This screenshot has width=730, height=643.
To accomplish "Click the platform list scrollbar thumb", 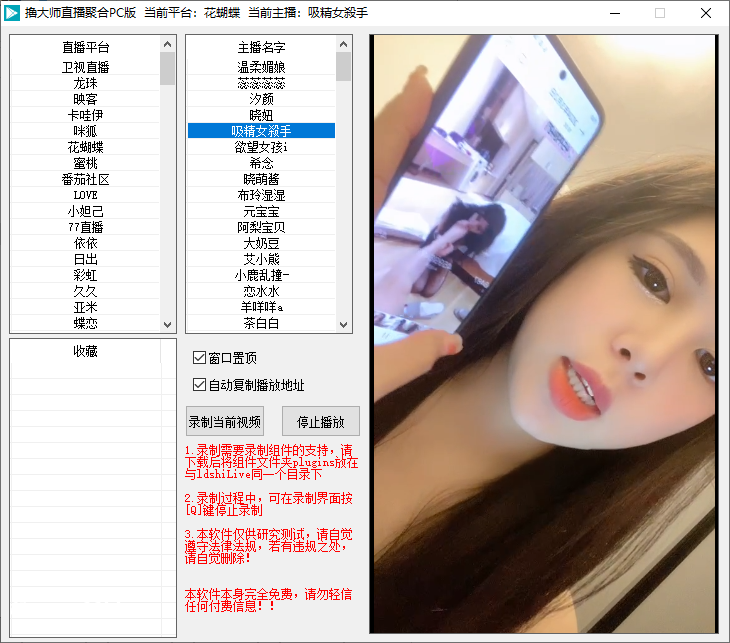I will click(x=168, y=68).
